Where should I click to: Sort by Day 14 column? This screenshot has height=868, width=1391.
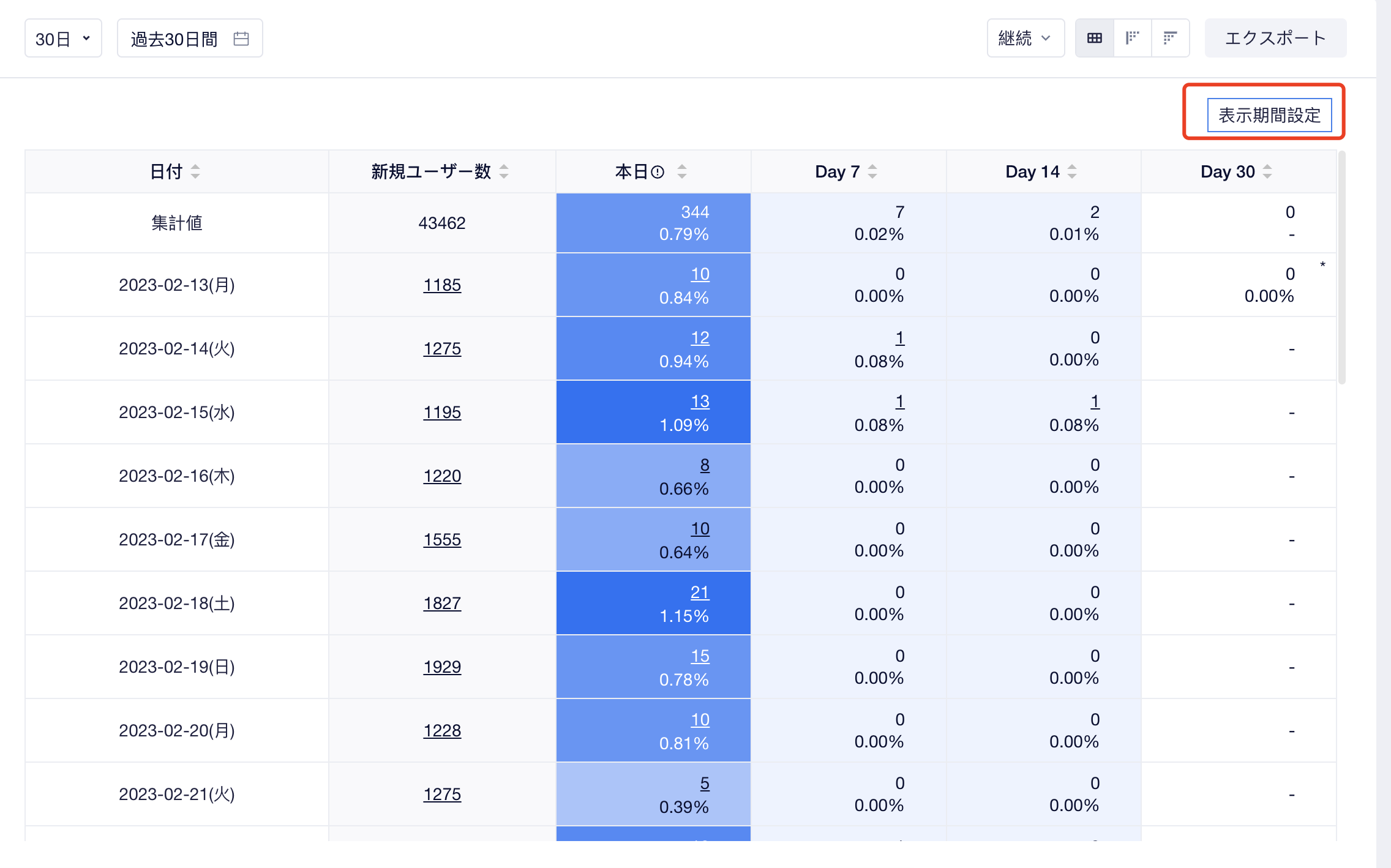click(1072, 171)
